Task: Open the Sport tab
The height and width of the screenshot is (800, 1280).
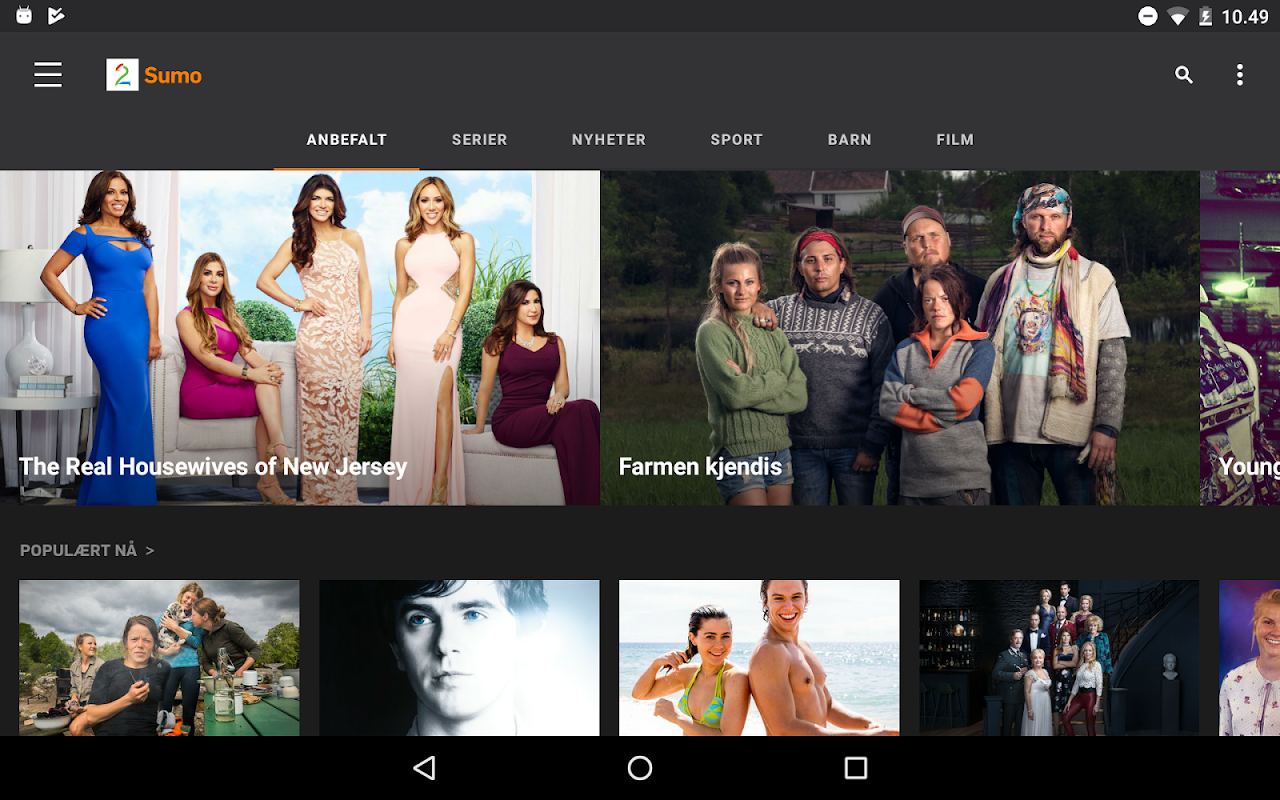Action: coord(737,140)
